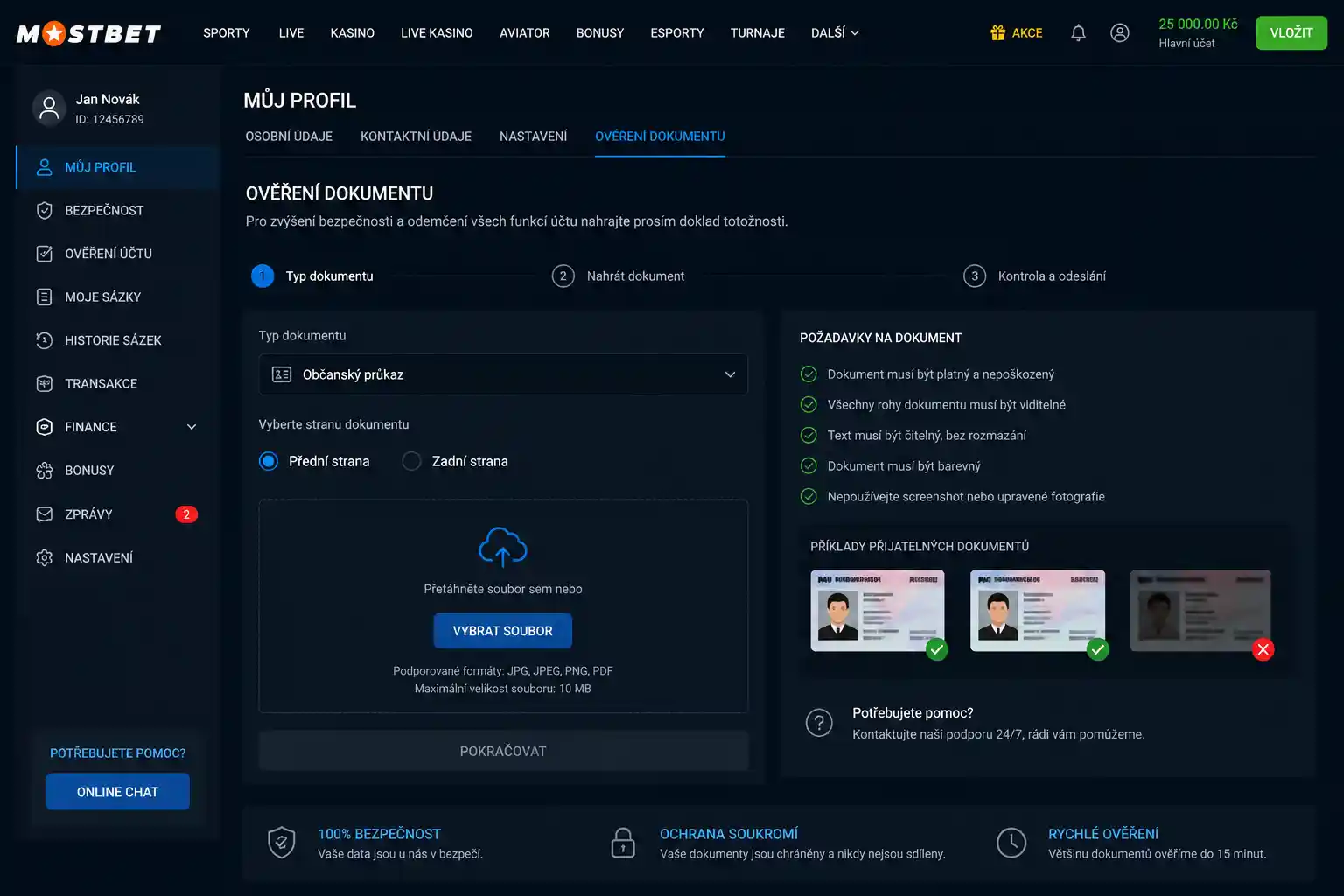Screen dimensions: 1344x896
Task: Start Online Chat support
Action: click(117, 792)
